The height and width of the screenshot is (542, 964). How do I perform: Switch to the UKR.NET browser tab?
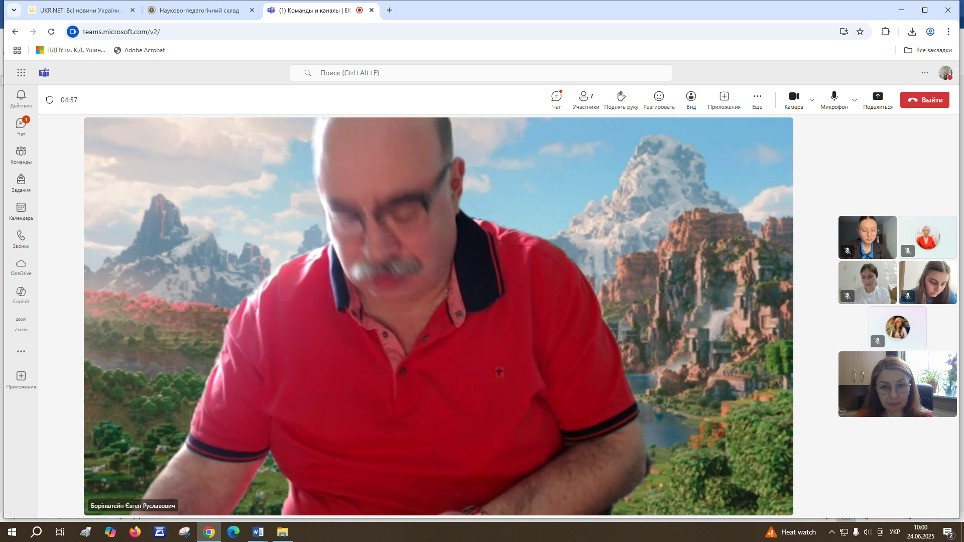coord(73,10)
